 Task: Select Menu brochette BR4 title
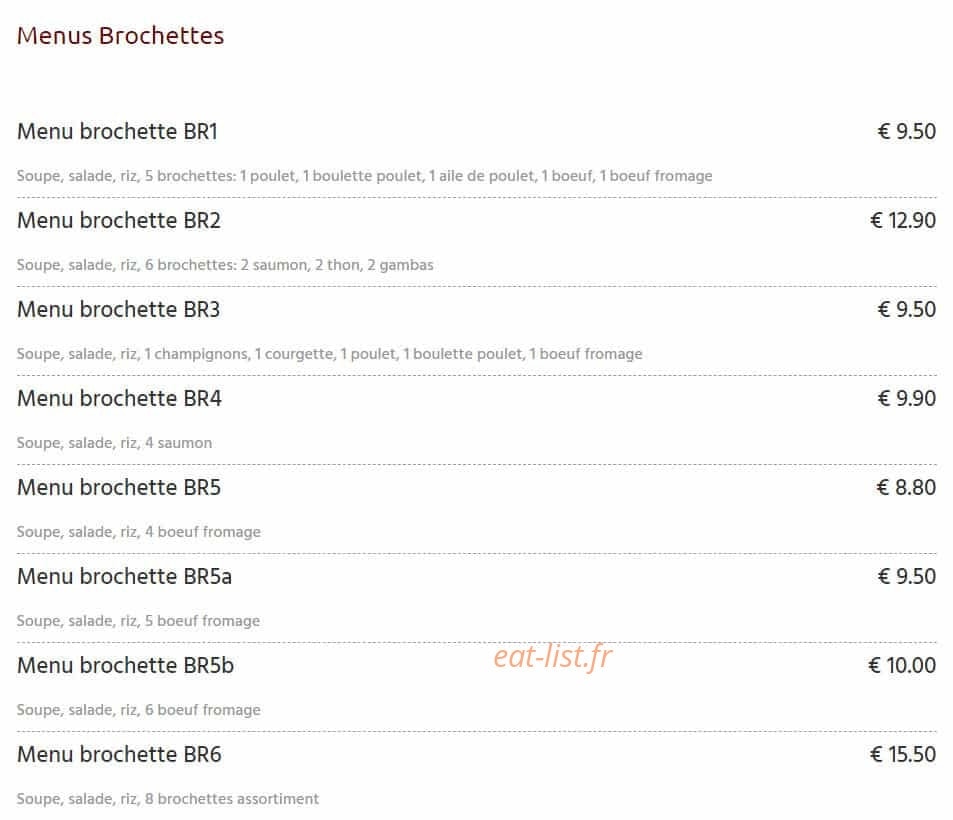pyautogui.click(x=119, y=398)
